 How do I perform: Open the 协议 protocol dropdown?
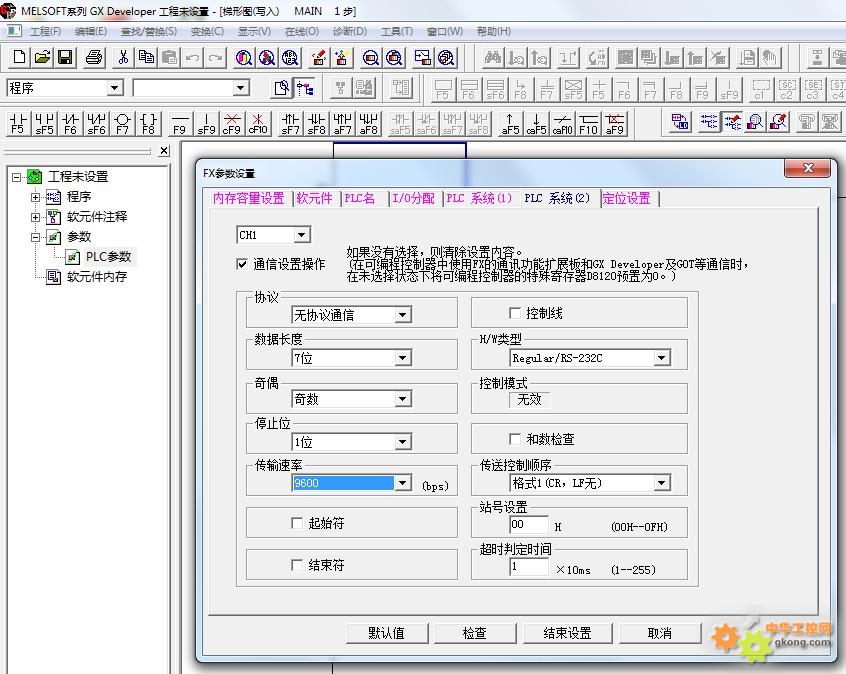click(x=402, y=315)
